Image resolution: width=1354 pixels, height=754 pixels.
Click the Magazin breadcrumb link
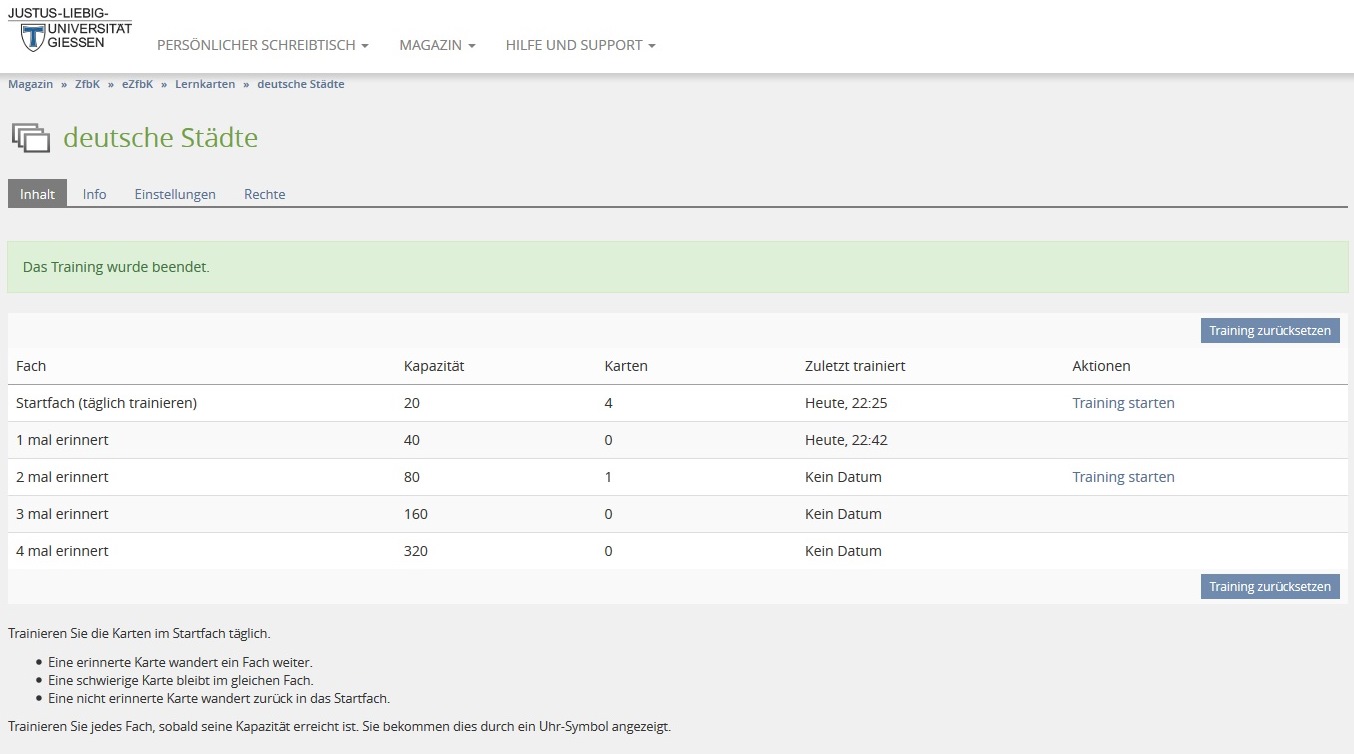tap(31, 84)
